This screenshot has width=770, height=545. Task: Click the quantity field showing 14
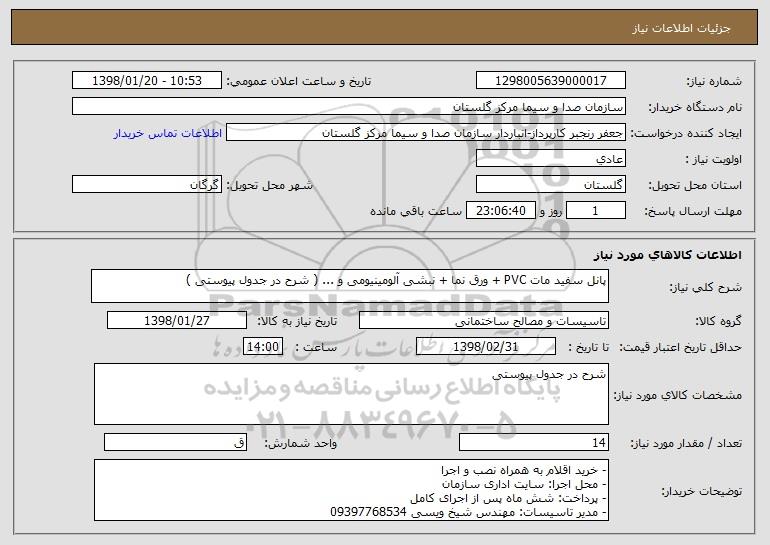click(x=534, y=442)
